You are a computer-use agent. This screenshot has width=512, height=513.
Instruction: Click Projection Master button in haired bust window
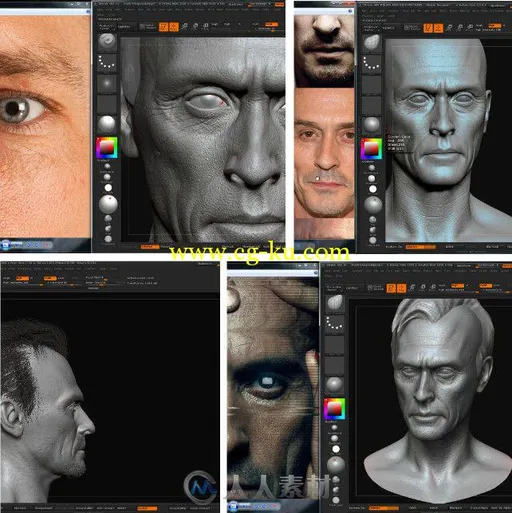tap(334, 288)
